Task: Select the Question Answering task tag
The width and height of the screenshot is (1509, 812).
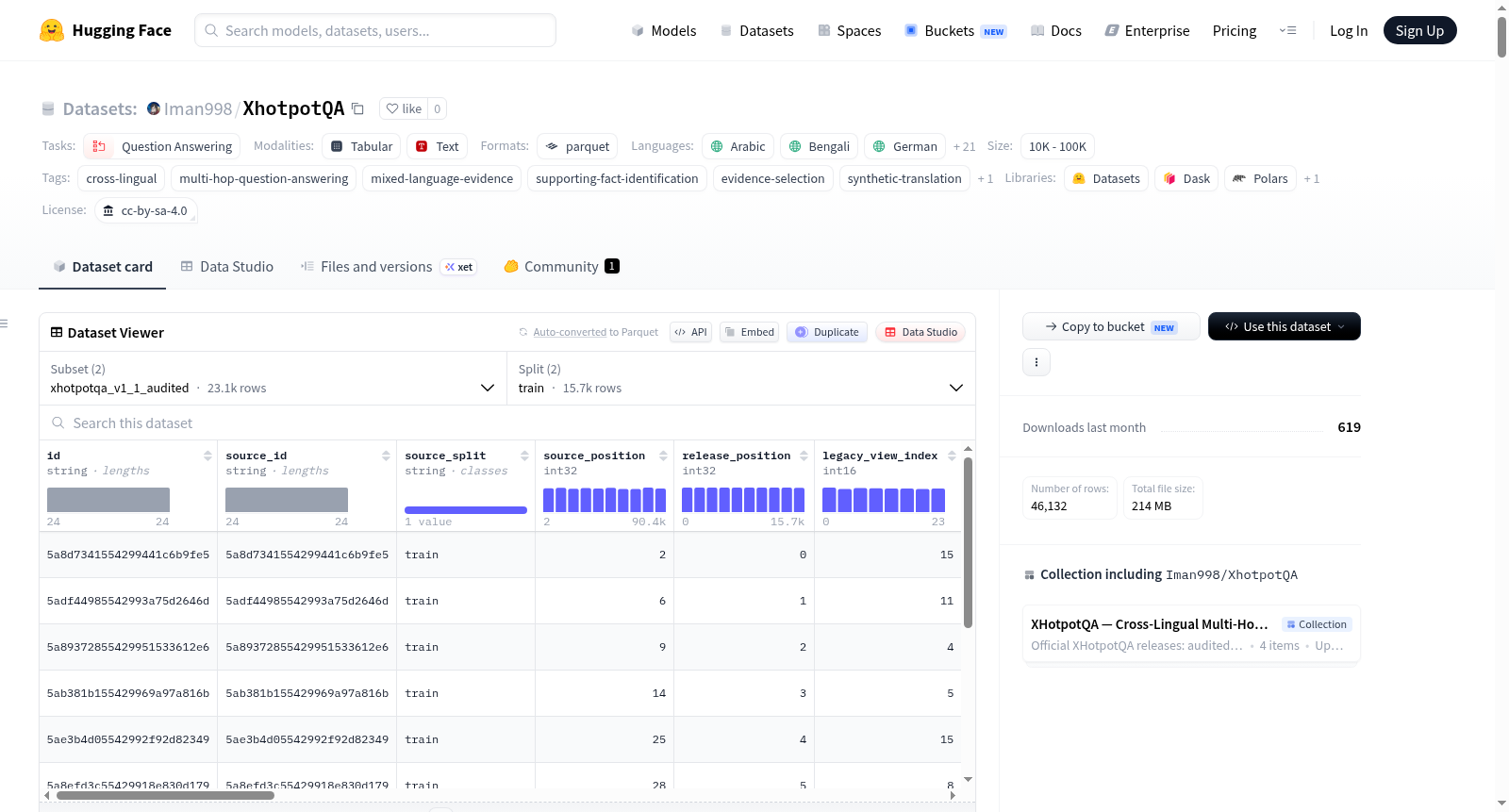Action: pos(162,146)
